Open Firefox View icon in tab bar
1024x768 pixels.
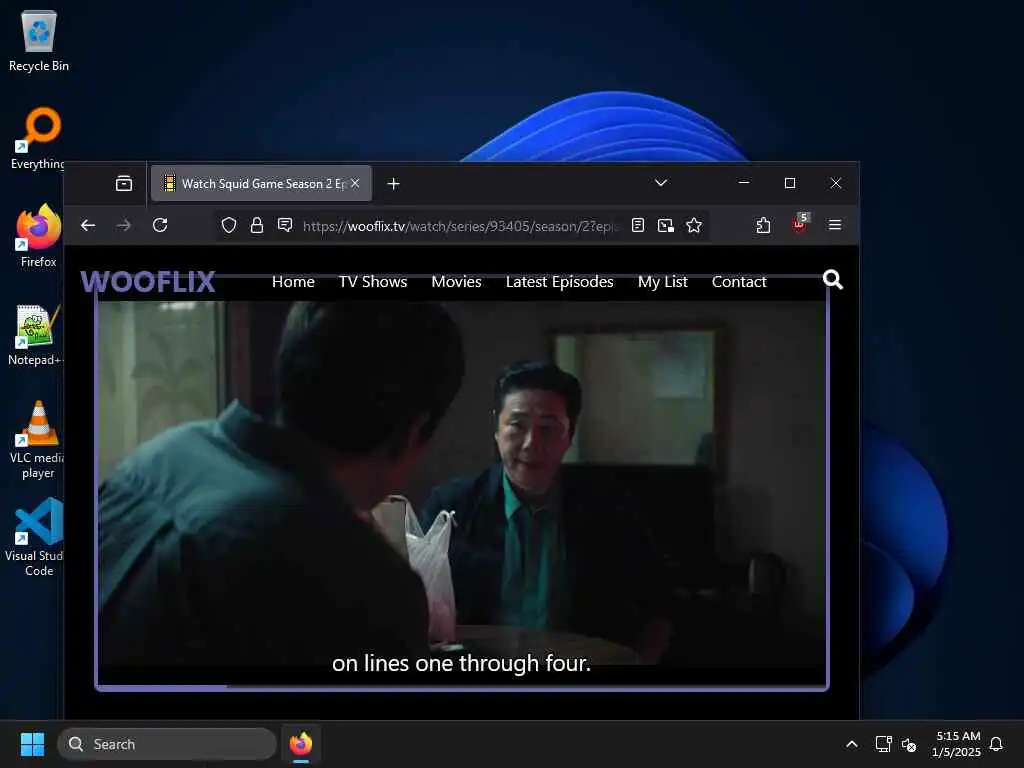123,184
